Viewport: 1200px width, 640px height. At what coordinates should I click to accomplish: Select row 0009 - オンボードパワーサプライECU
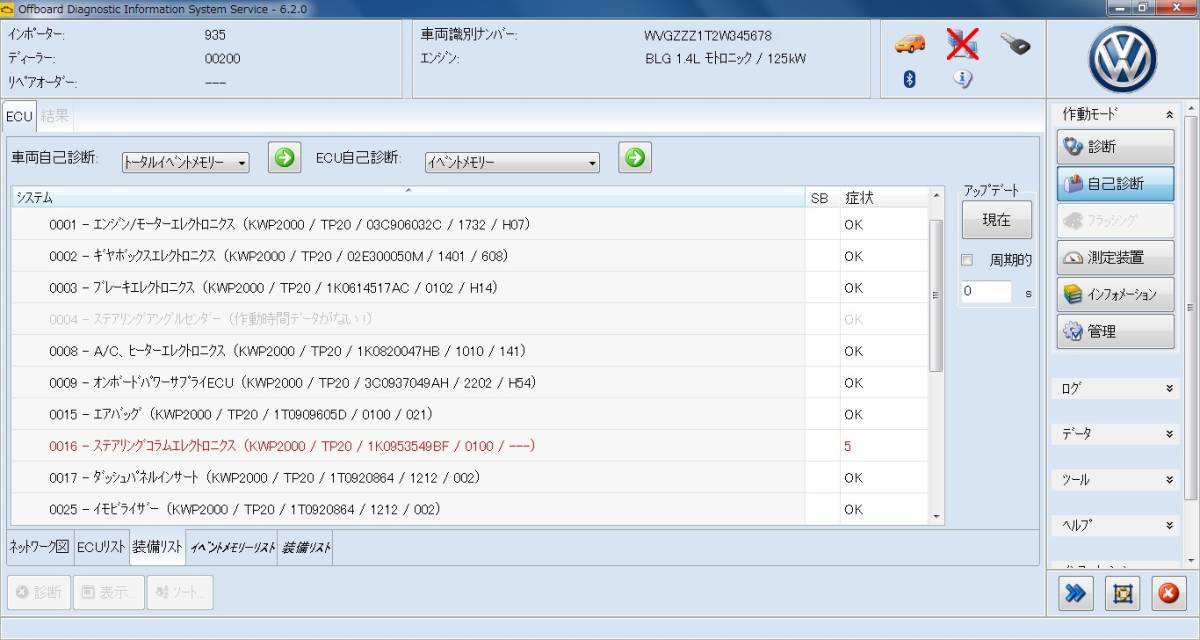click(x=470, y=382)
